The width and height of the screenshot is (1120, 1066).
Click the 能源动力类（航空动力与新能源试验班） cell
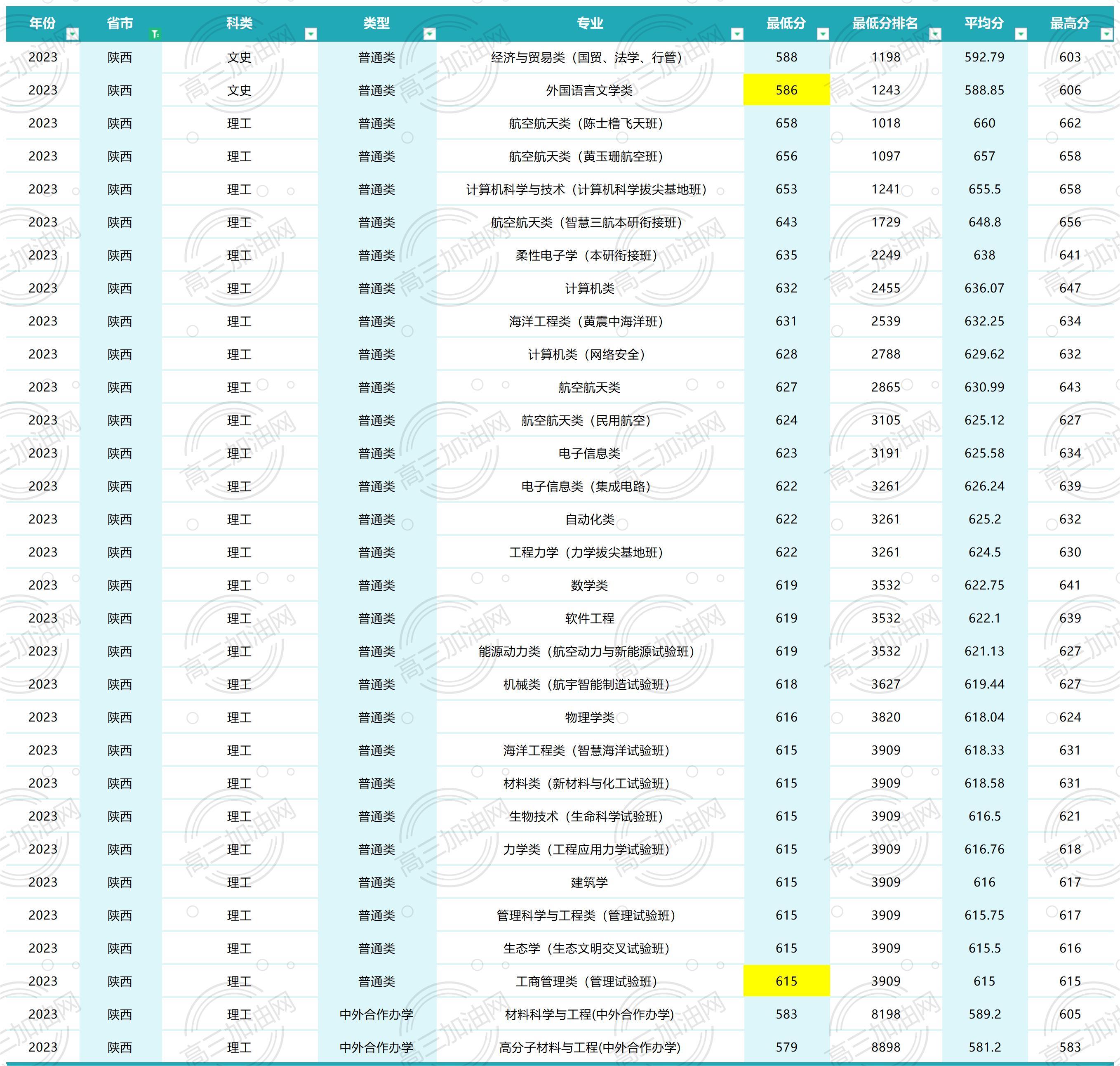click(x=590, y=651)
